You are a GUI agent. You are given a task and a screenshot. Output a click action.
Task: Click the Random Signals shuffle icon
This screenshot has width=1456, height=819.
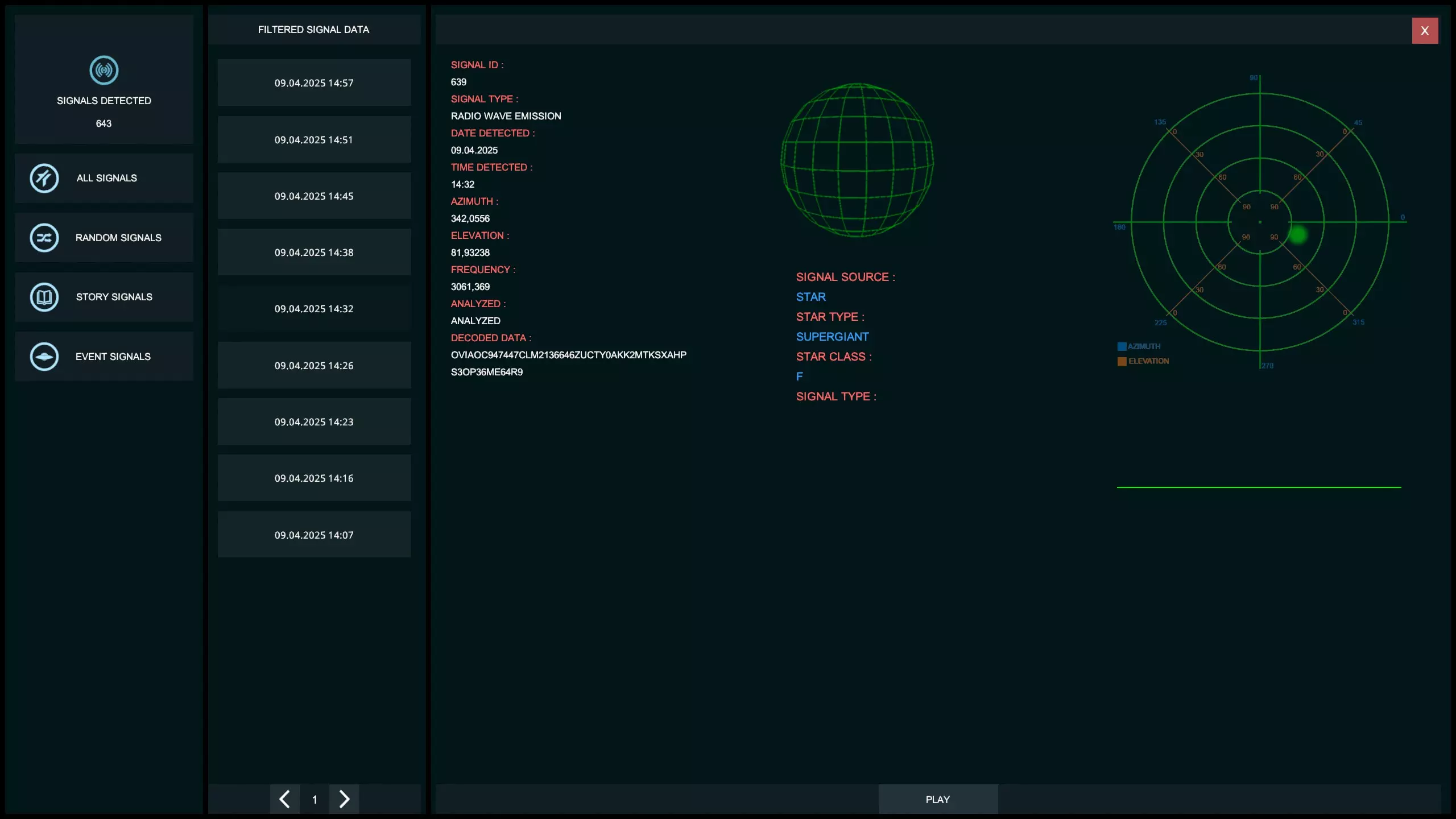[x=44, y=238]
